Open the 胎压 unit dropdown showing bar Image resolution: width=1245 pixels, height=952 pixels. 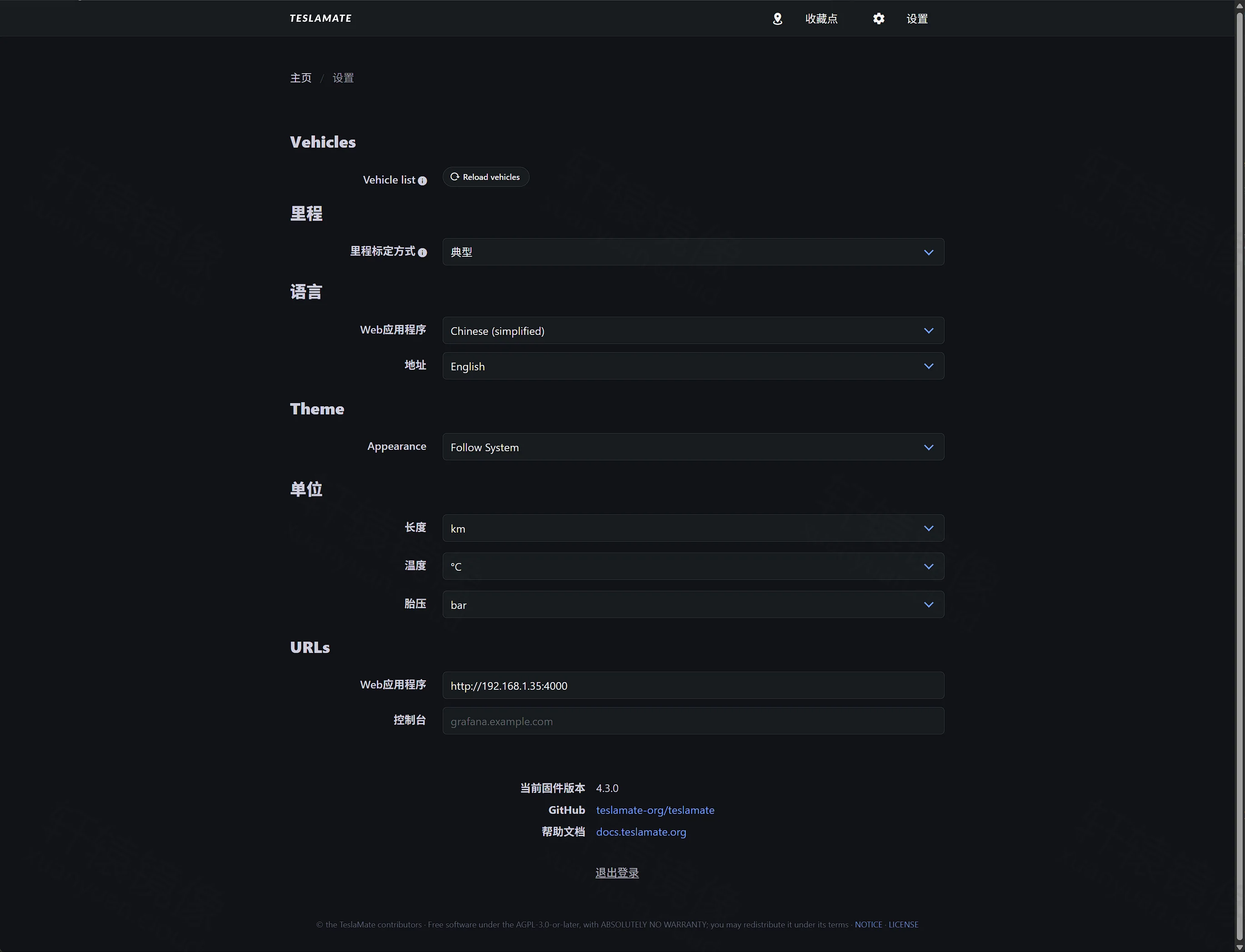point(693,605)
